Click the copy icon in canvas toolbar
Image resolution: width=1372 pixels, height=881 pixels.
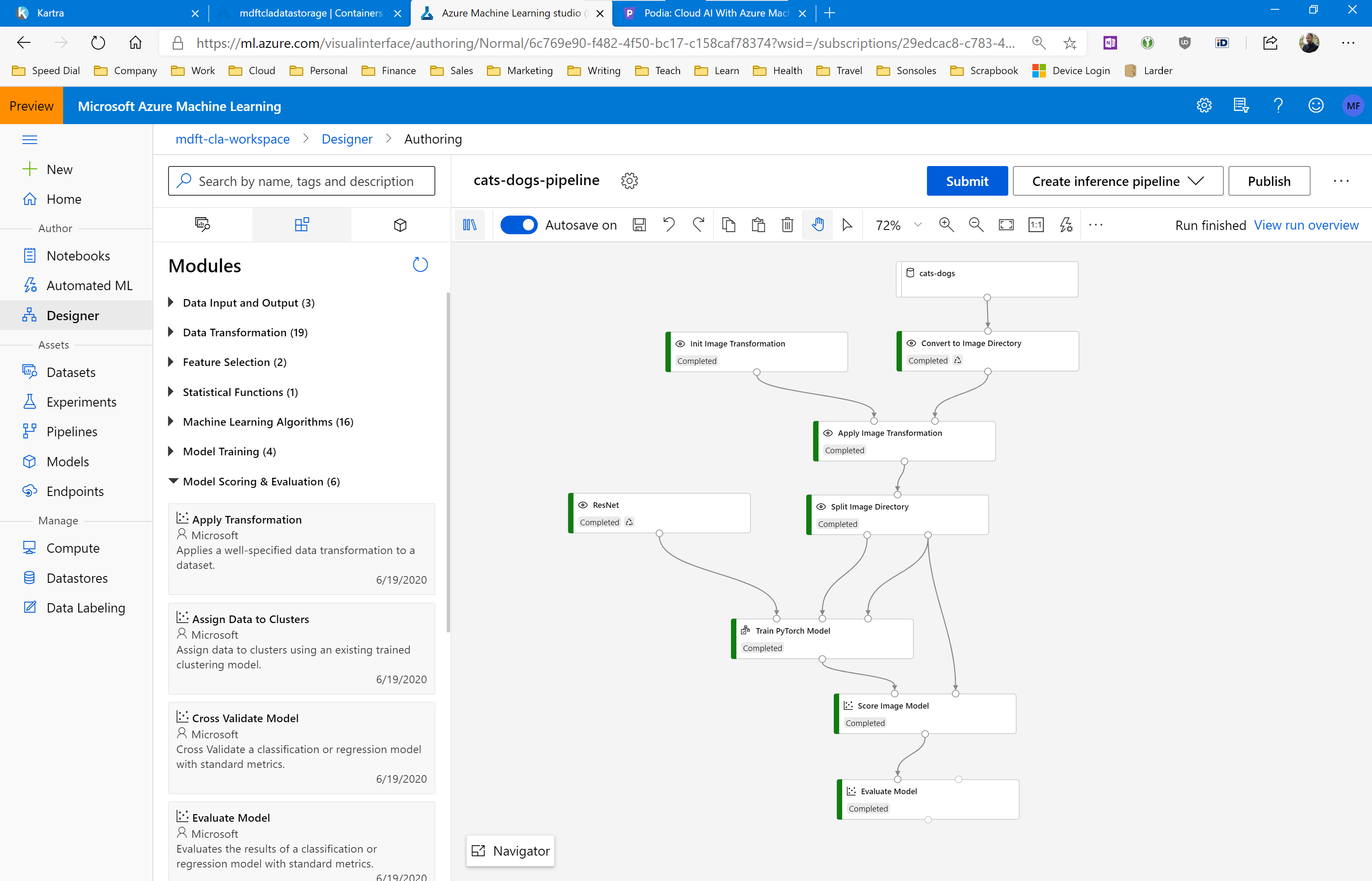[x=729, y=225]
